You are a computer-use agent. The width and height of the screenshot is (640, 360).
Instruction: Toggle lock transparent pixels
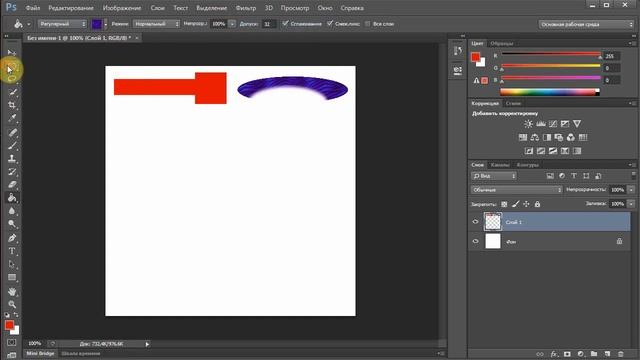[x=504, y=204]
